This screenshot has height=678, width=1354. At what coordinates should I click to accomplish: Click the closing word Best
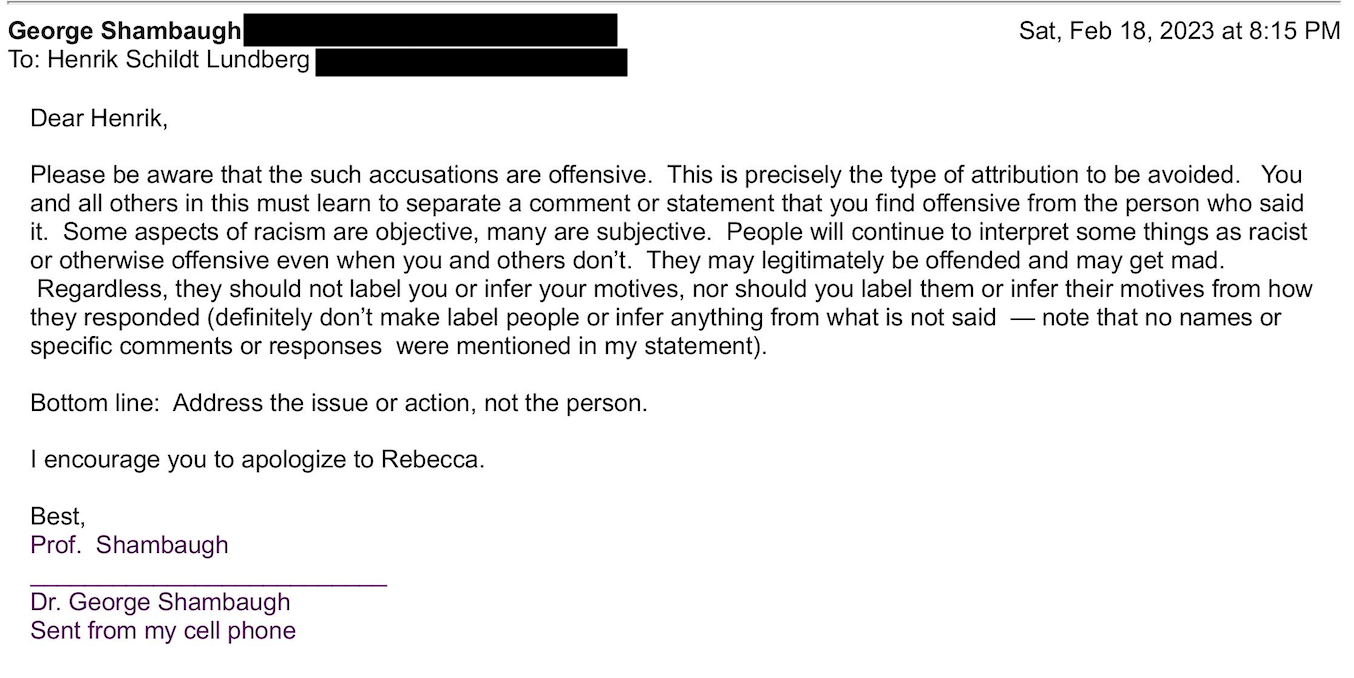58,517
